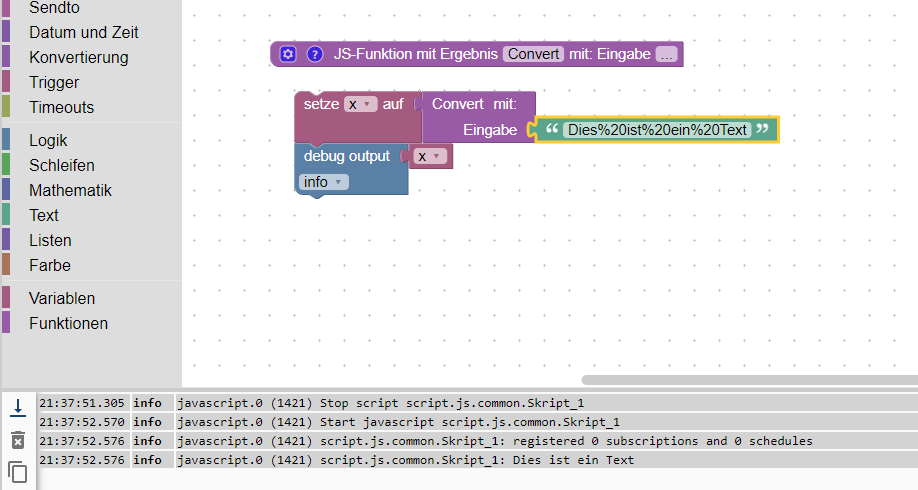The width and height of the screenshot is (918, 490).
Task: Open the Datum und Zeit category
Action: coord(84,32)
